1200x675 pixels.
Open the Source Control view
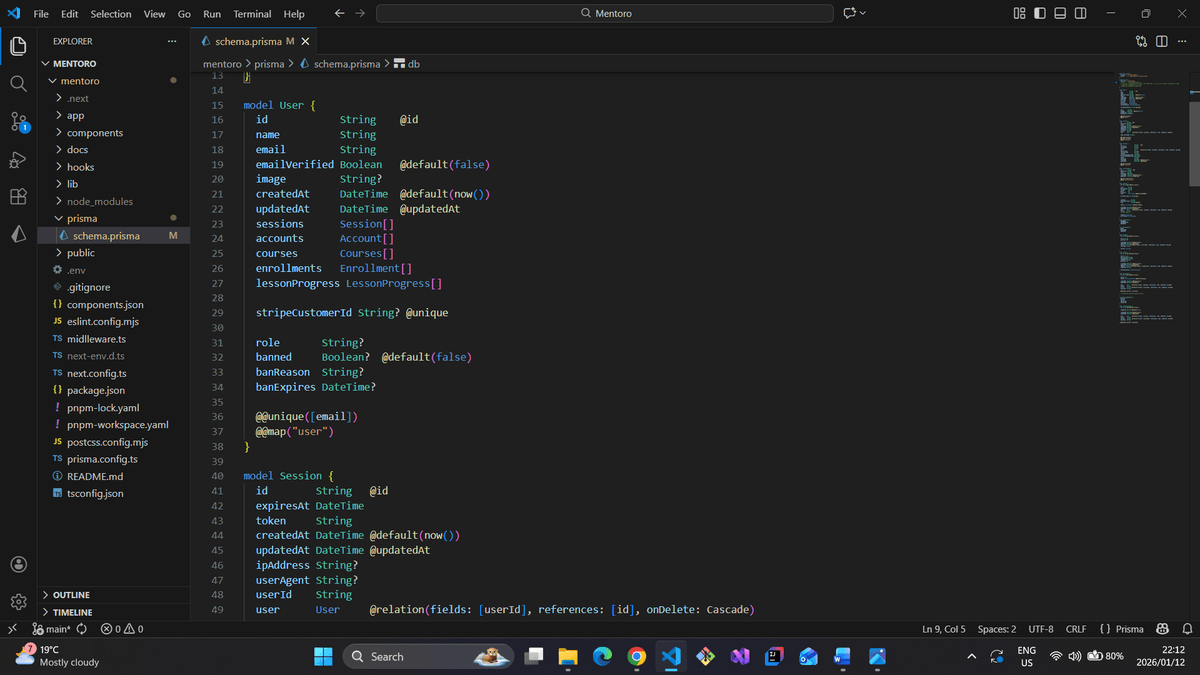18,122
